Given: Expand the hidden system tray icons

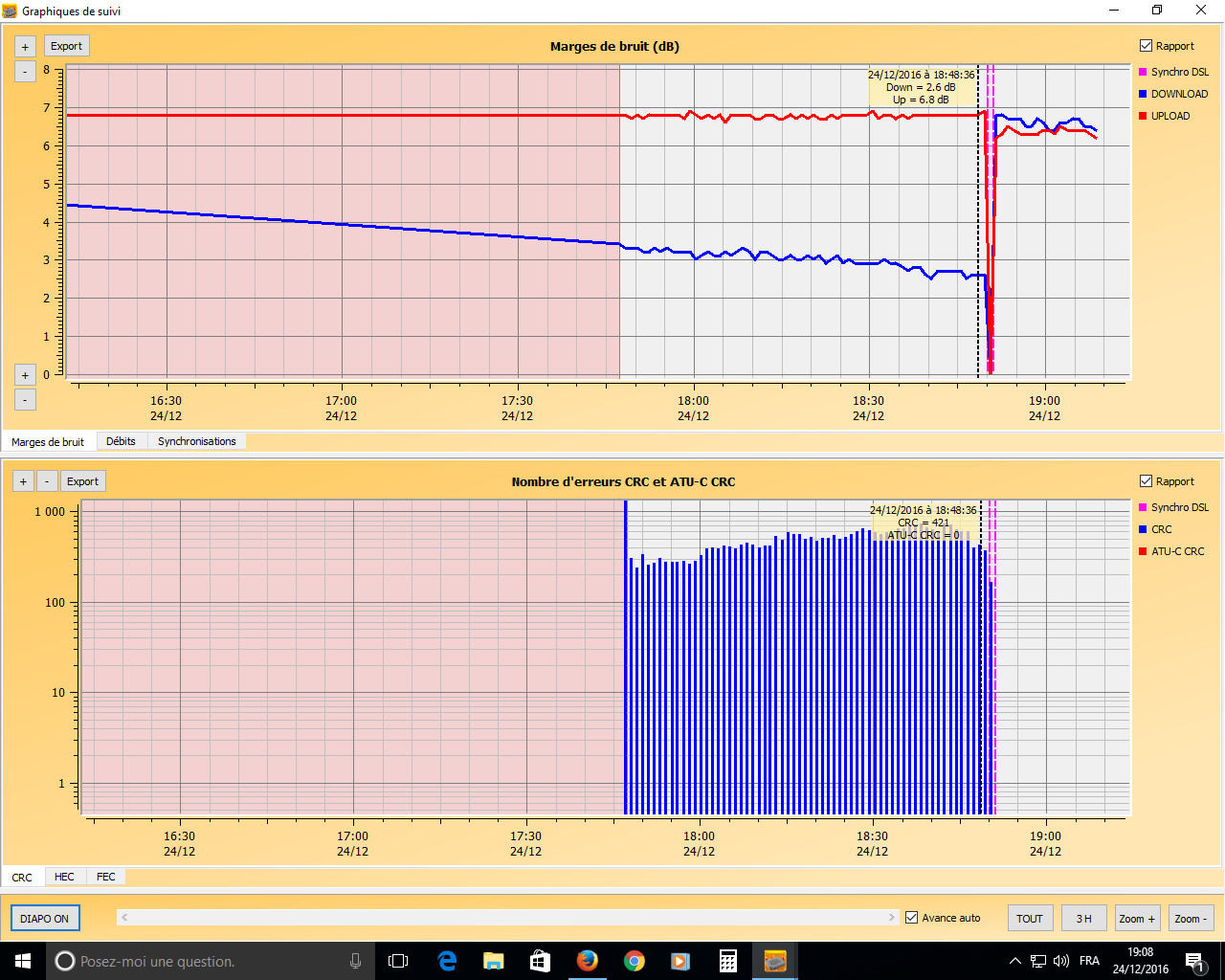Looking at the screenshot, I should (1015, 961).
